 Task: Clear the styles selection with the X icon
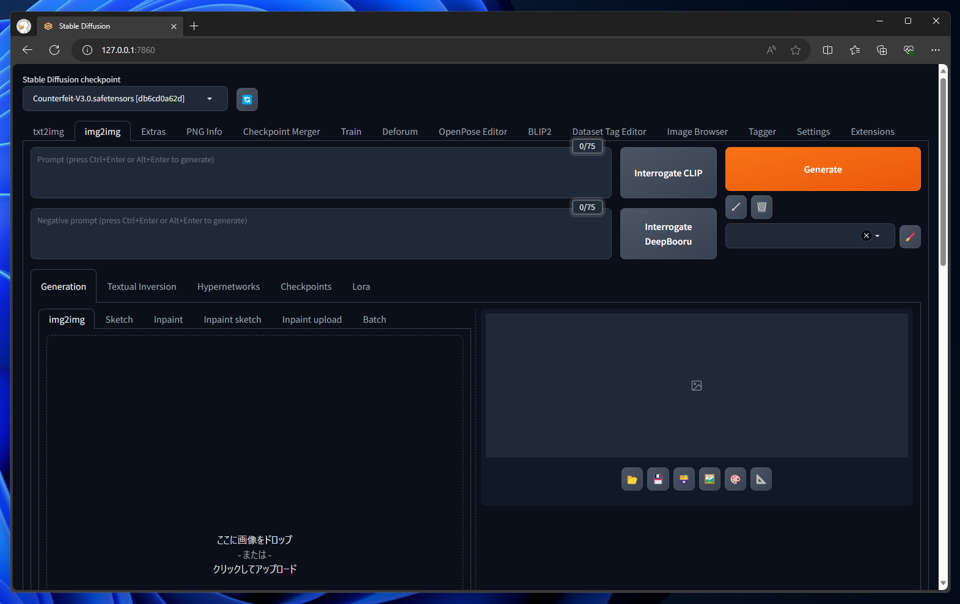(866, 236)
